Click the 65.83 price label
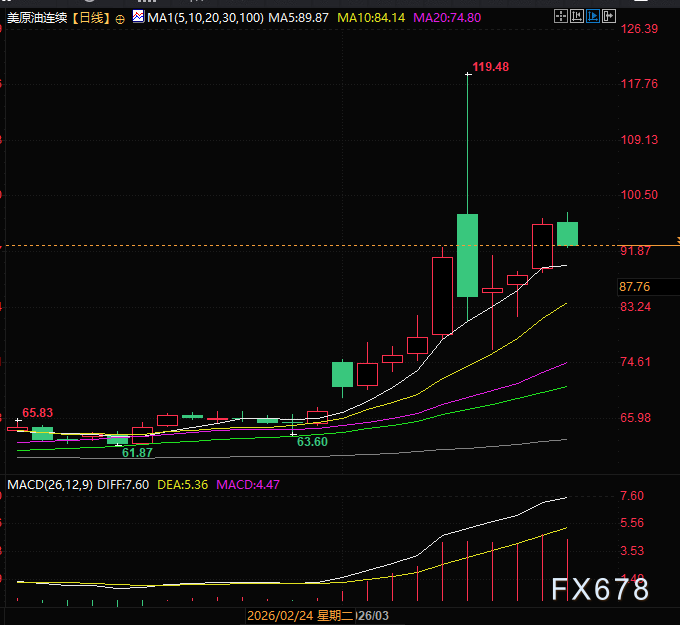Screen dimensions: 680x625 38,412
